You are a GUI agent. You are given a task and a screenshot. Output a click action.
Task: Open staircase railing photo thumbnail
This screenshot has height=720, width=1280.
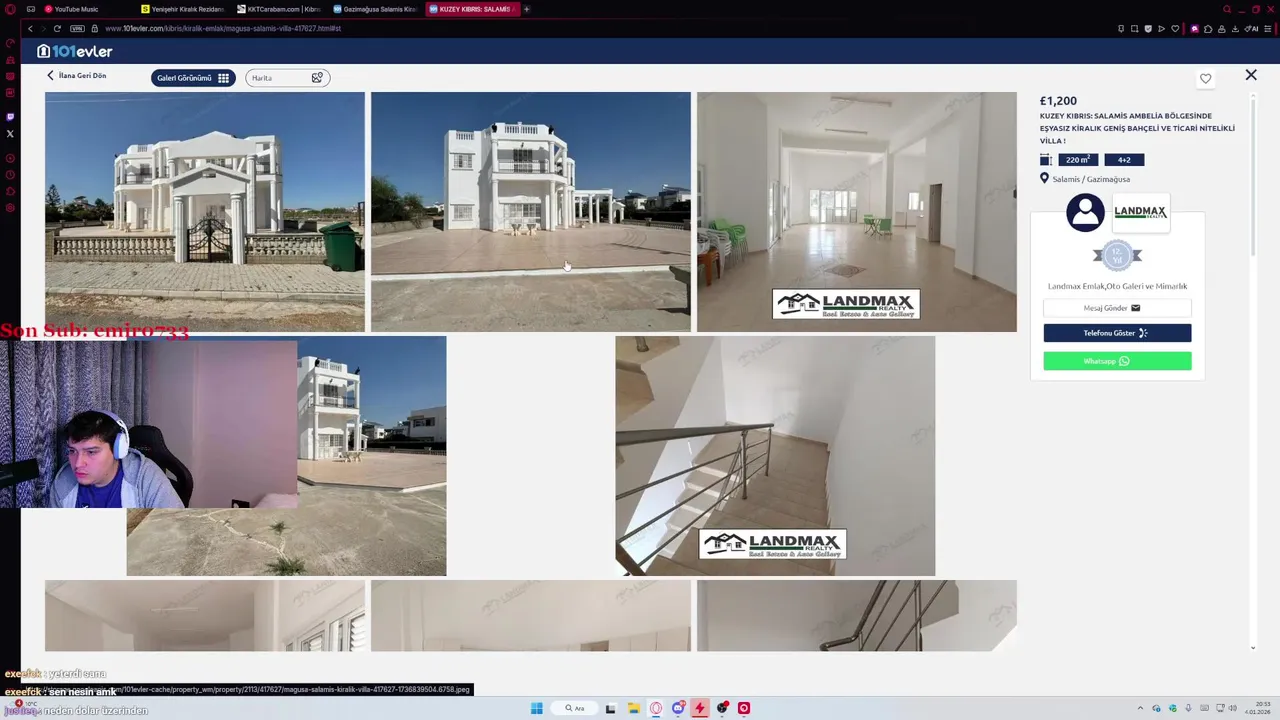tap(775, 456)
